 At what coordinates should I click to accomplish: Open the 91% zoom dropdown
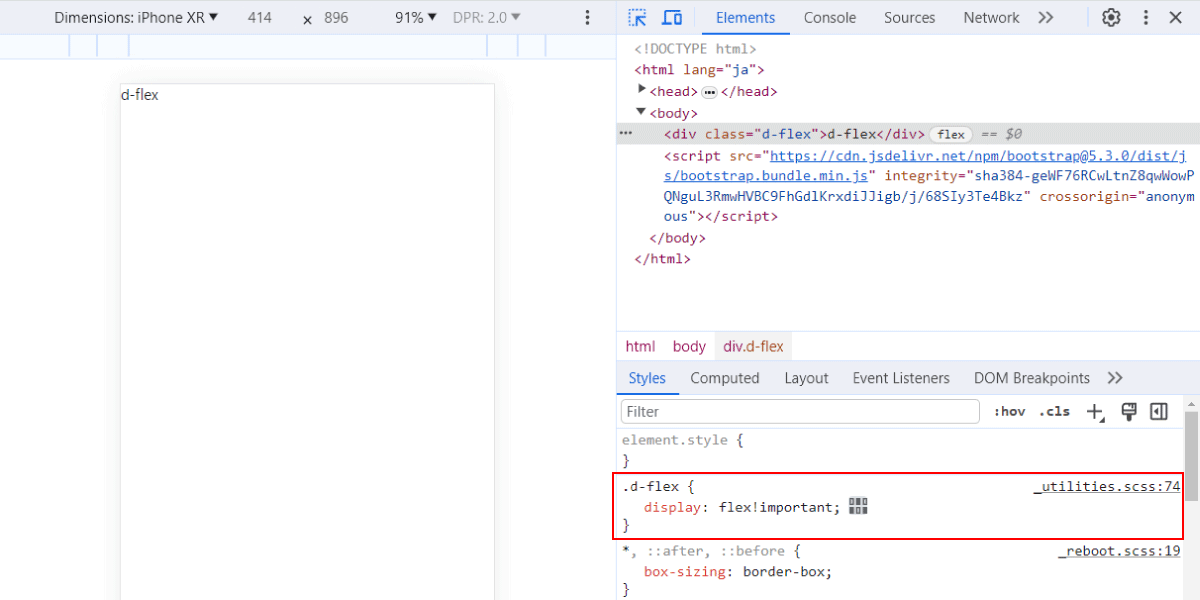416,18
